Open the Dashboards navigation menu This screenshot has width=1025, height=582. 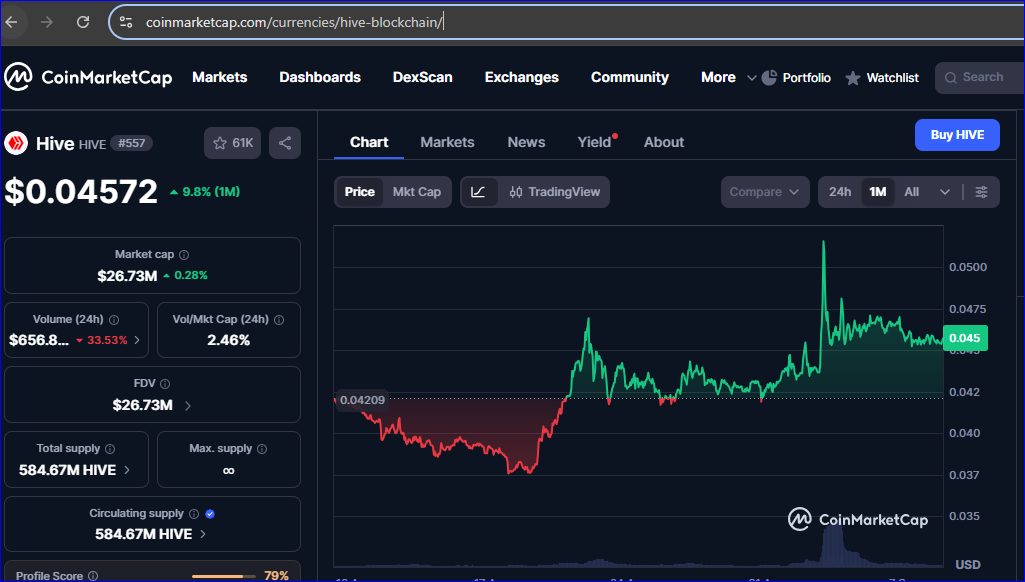tap(320, 77)
